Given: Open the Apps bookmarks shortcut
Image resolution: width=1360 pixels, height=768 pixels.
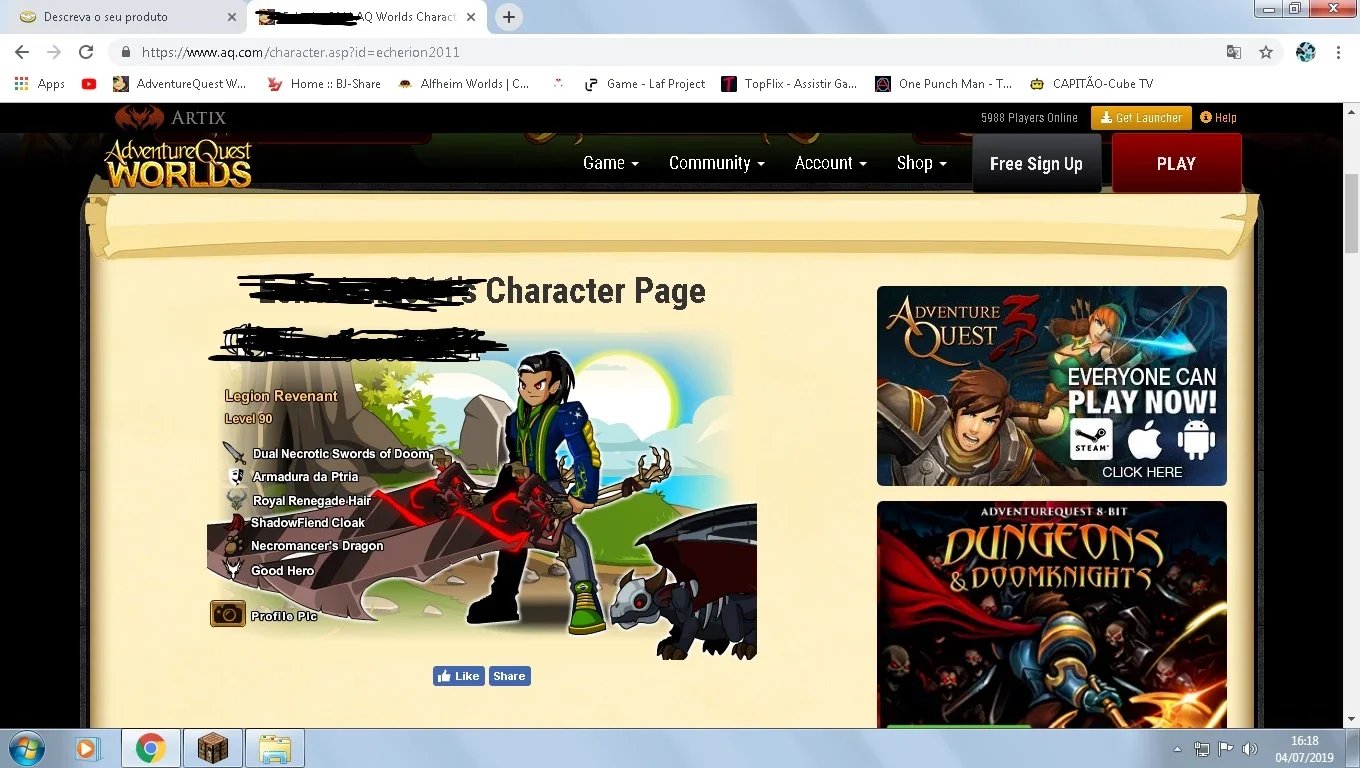Looking at the screenshot, I should (x=40, y=84).
